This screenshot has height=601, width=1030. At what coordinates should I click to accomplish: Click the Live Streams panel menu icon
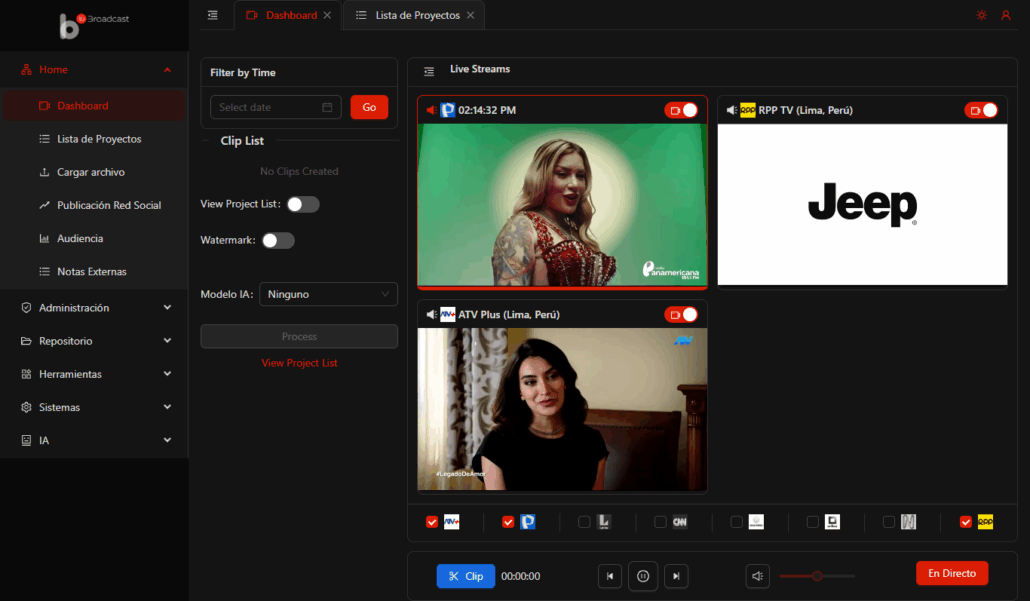coord(429,71)
